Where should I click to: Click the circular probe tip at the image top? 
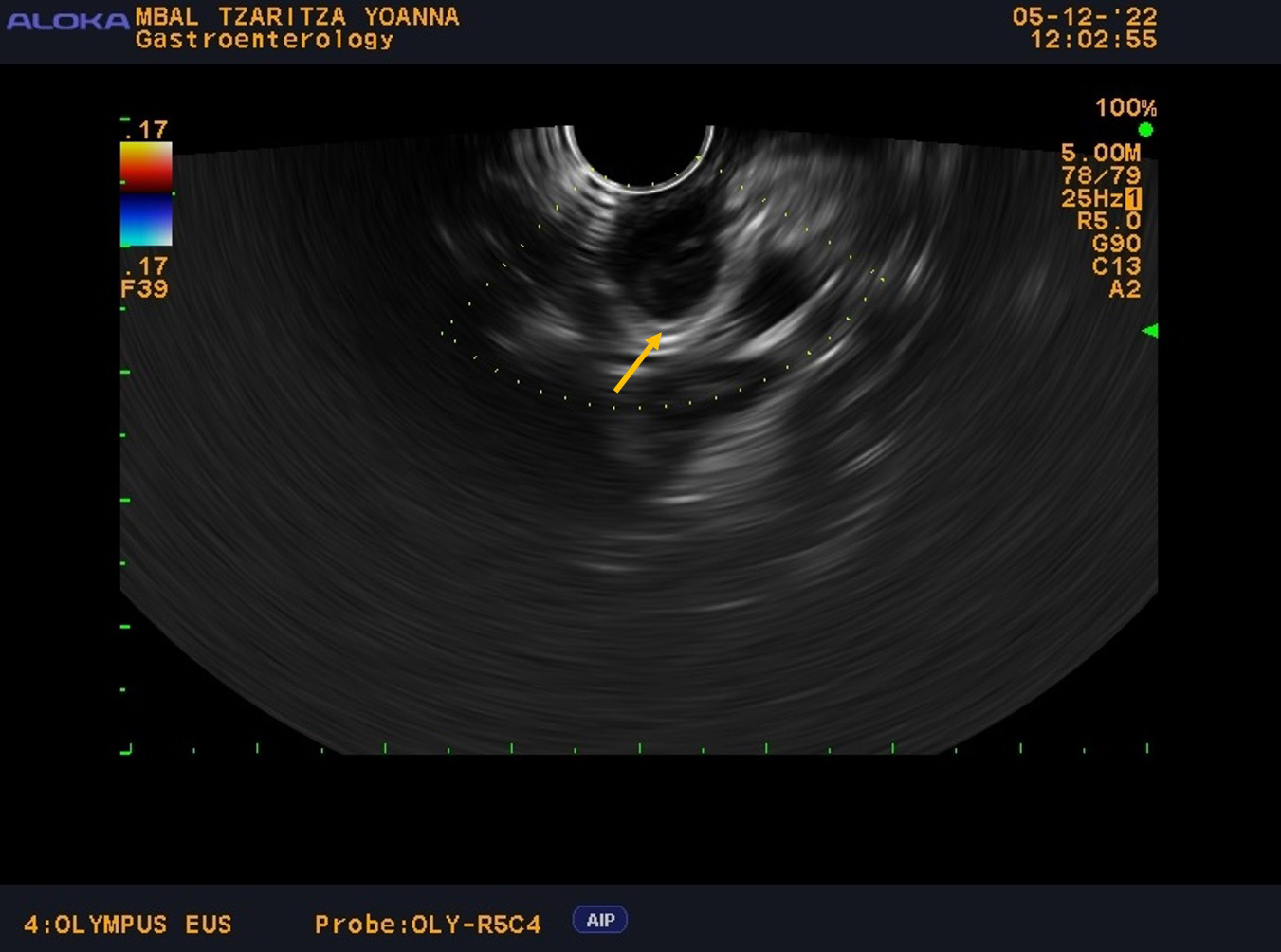(x=638, y=155)
